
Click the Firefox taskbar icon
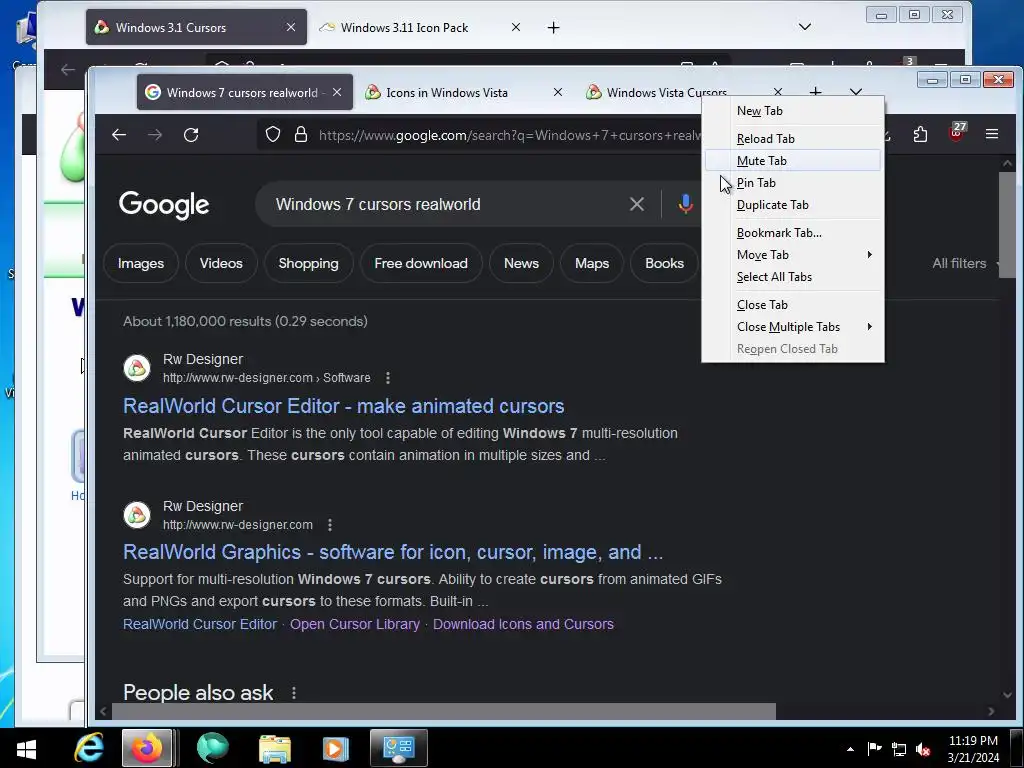[147, 748]
